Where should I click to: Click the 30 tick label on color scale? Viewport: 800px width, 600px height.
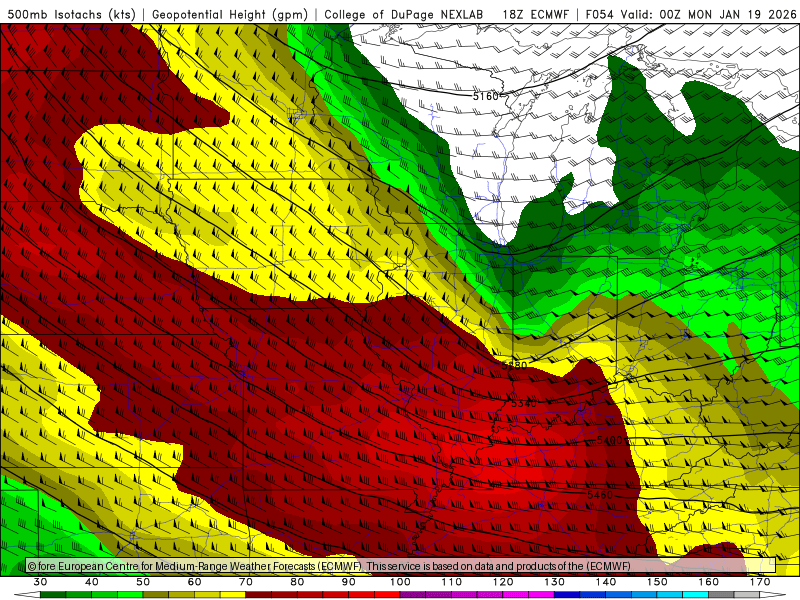coord(40,582)
